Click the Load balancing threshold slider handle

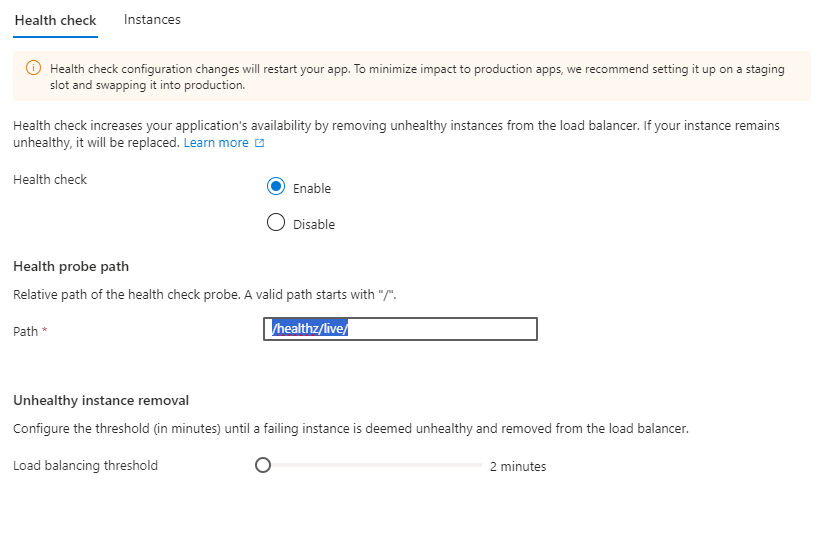(x=263, y=465)
